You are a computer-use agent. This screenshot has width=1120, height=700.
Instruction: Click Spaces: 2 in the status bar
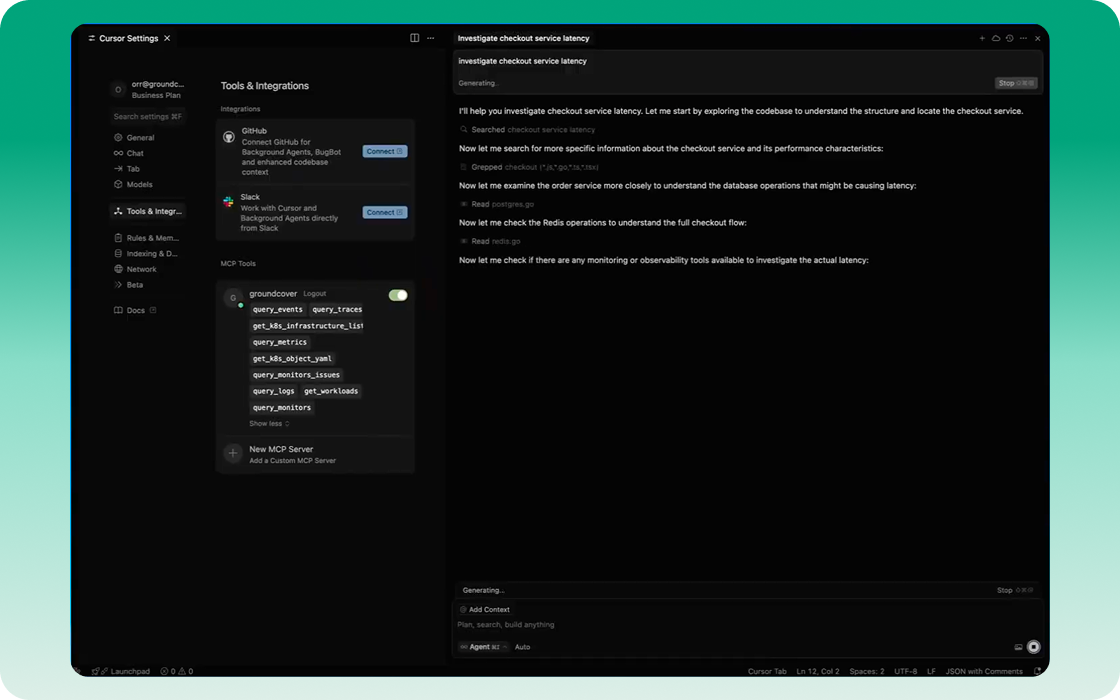click(866, 671)
